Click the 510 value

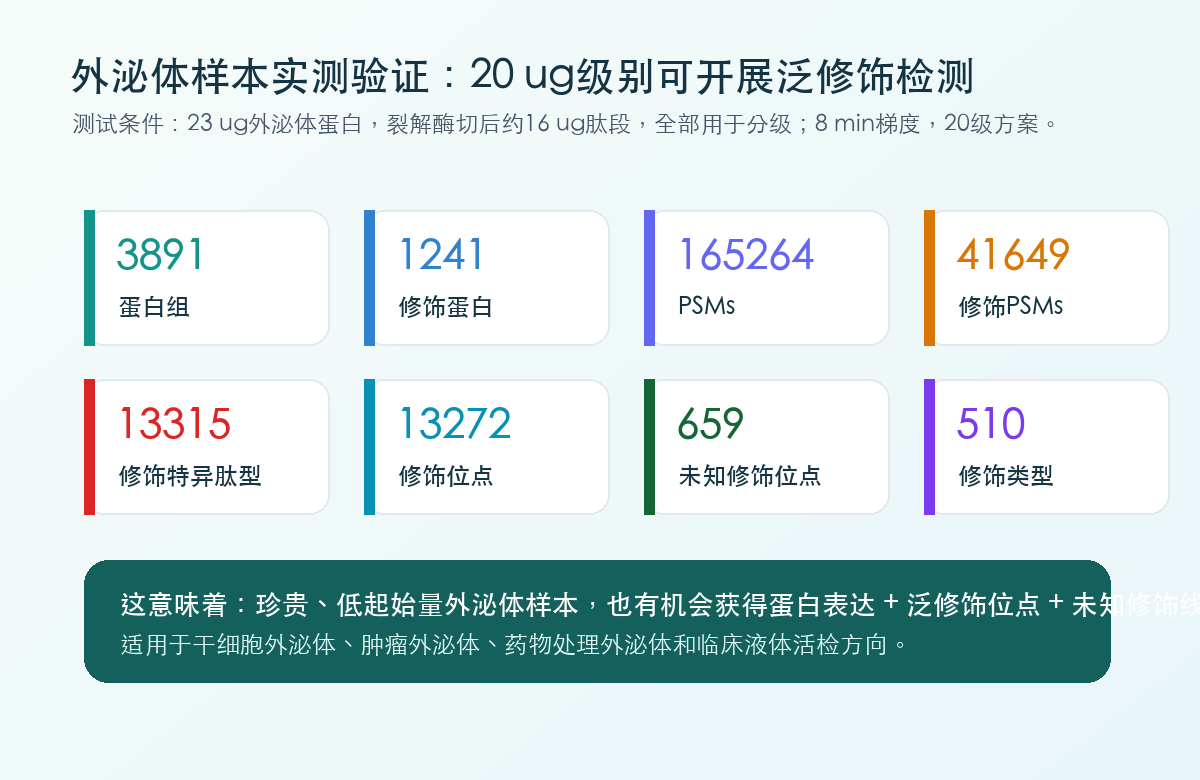(991, 424)
